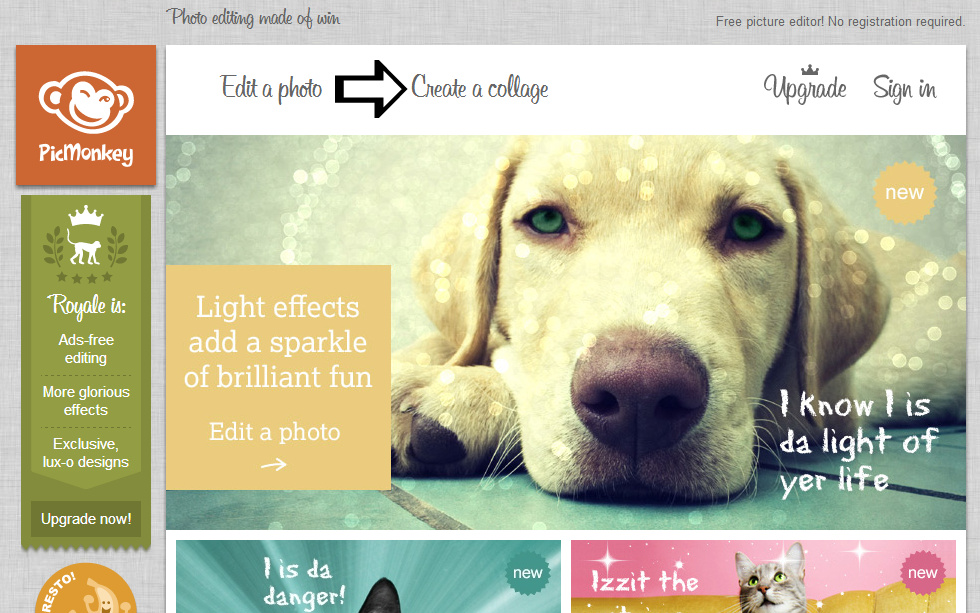Click the yellow 'new' badge on dog banner
Viewport: 980px width, 613px height.
click(x=904, y=192)
